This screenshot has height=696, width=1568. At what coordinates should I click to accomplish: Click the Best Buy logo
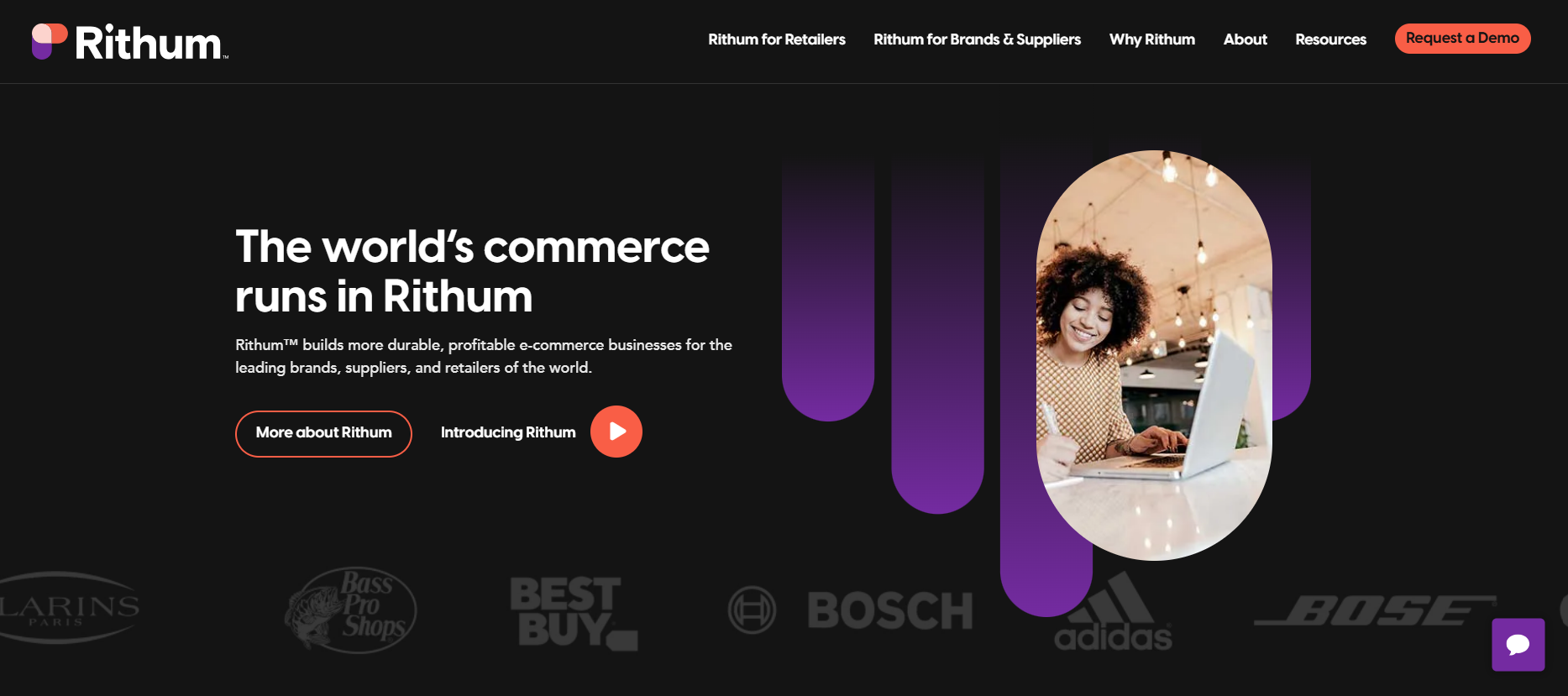click(574, 613)
